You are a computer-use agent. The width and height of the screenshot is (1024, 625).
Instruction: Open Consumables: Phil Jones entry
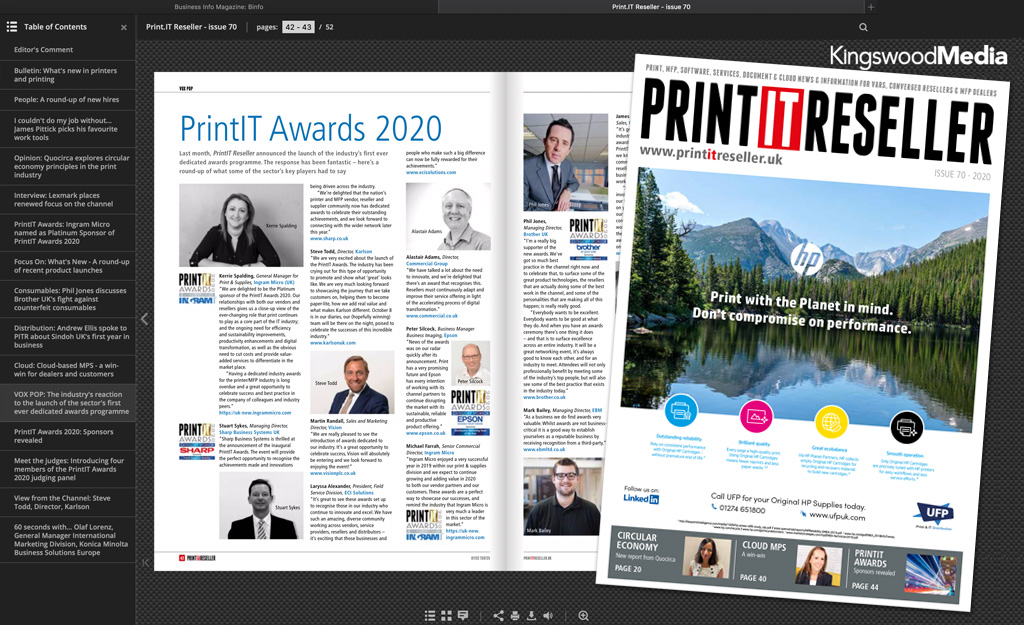click(x=68, y=299)
